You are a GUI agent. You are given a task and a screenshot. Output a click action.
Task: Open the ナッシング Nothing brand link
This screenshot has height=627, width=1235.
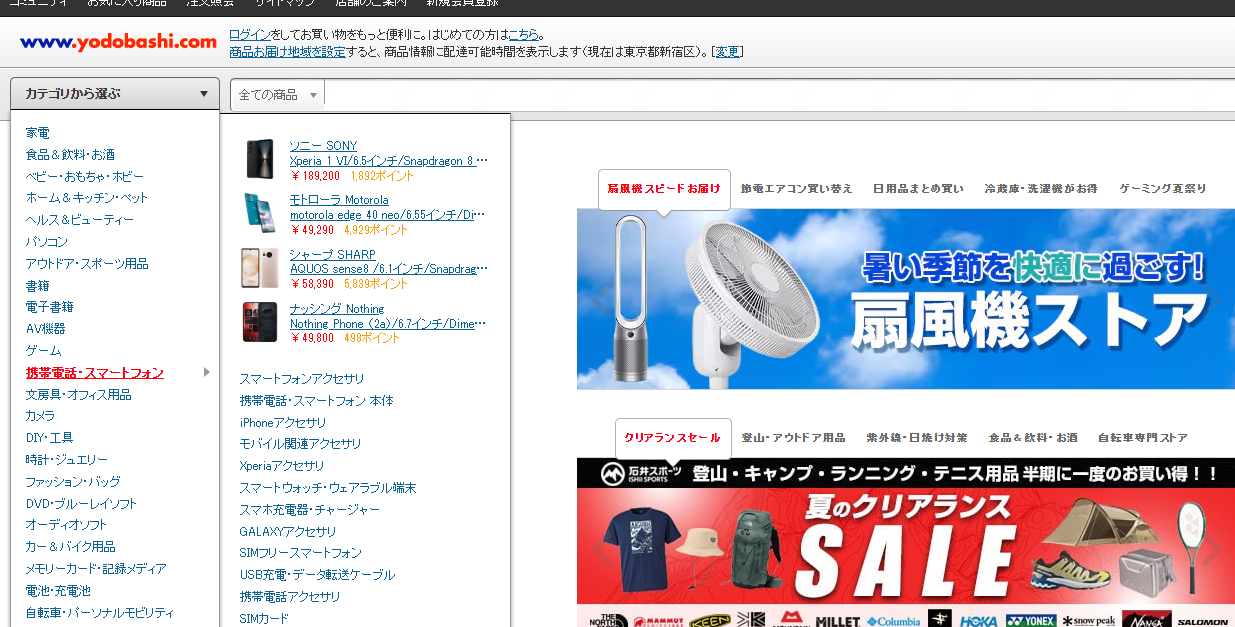pyautogui.click(x=337, y=309)
